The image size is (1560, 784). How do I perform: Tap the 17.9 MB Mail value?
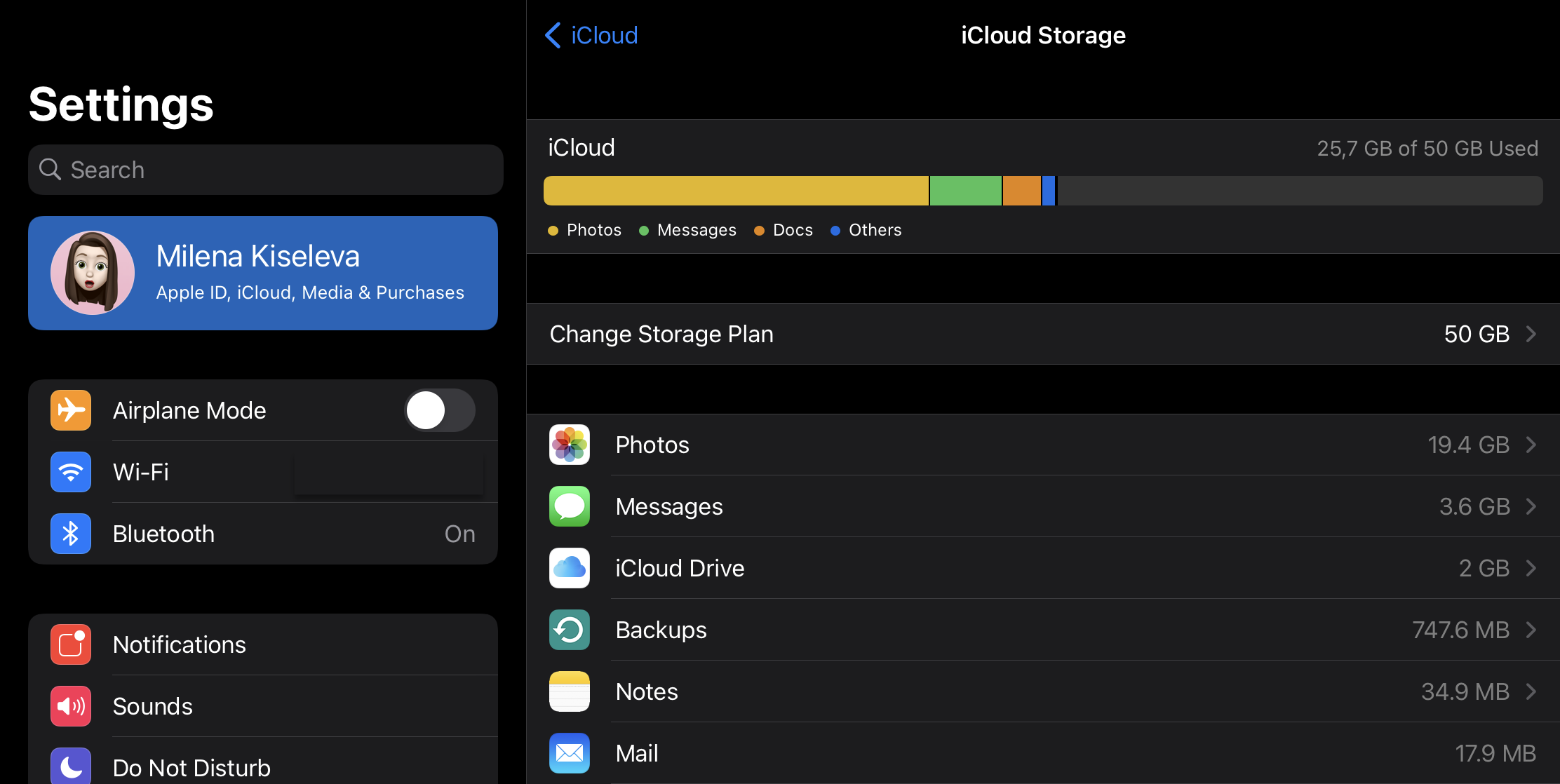[1495, 753]
